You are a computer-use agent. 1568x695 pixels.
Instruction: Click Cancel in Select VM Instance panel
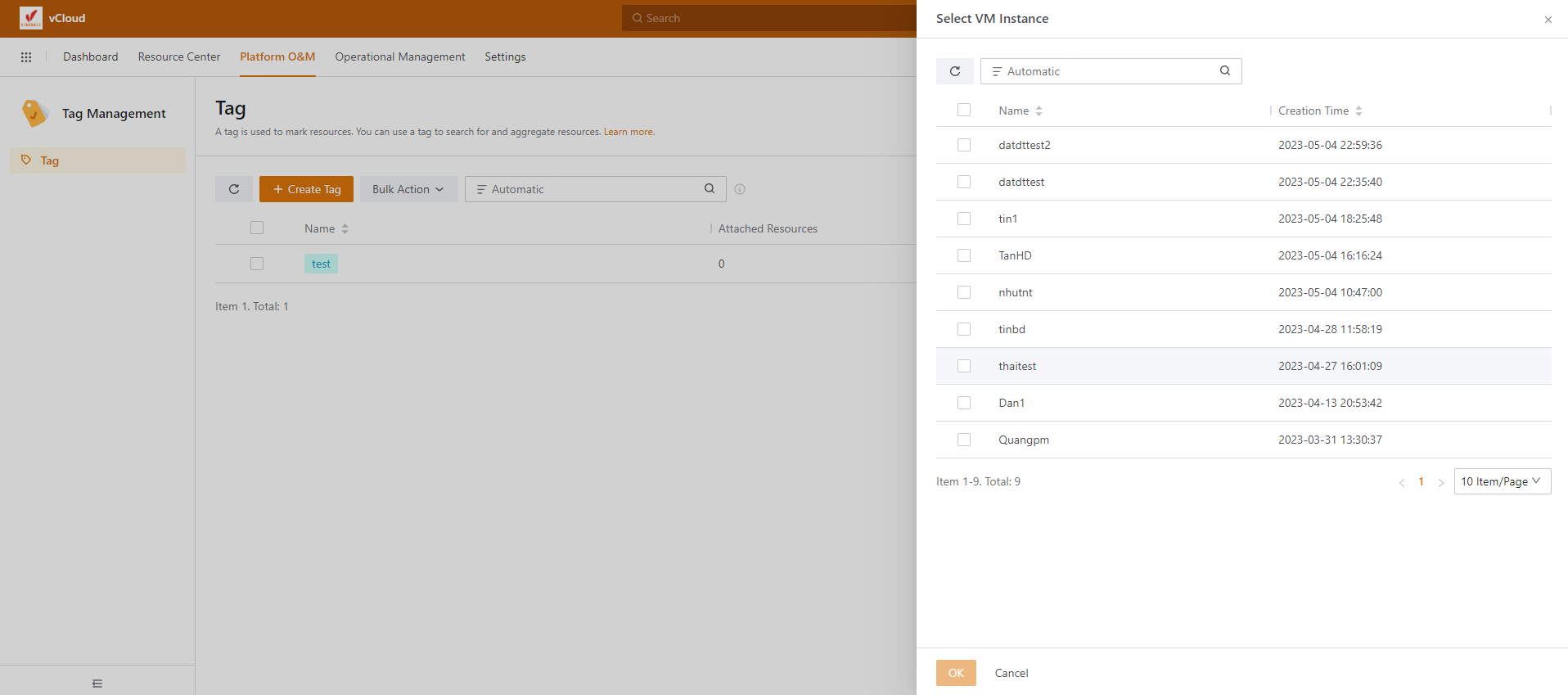point(1012,673)
